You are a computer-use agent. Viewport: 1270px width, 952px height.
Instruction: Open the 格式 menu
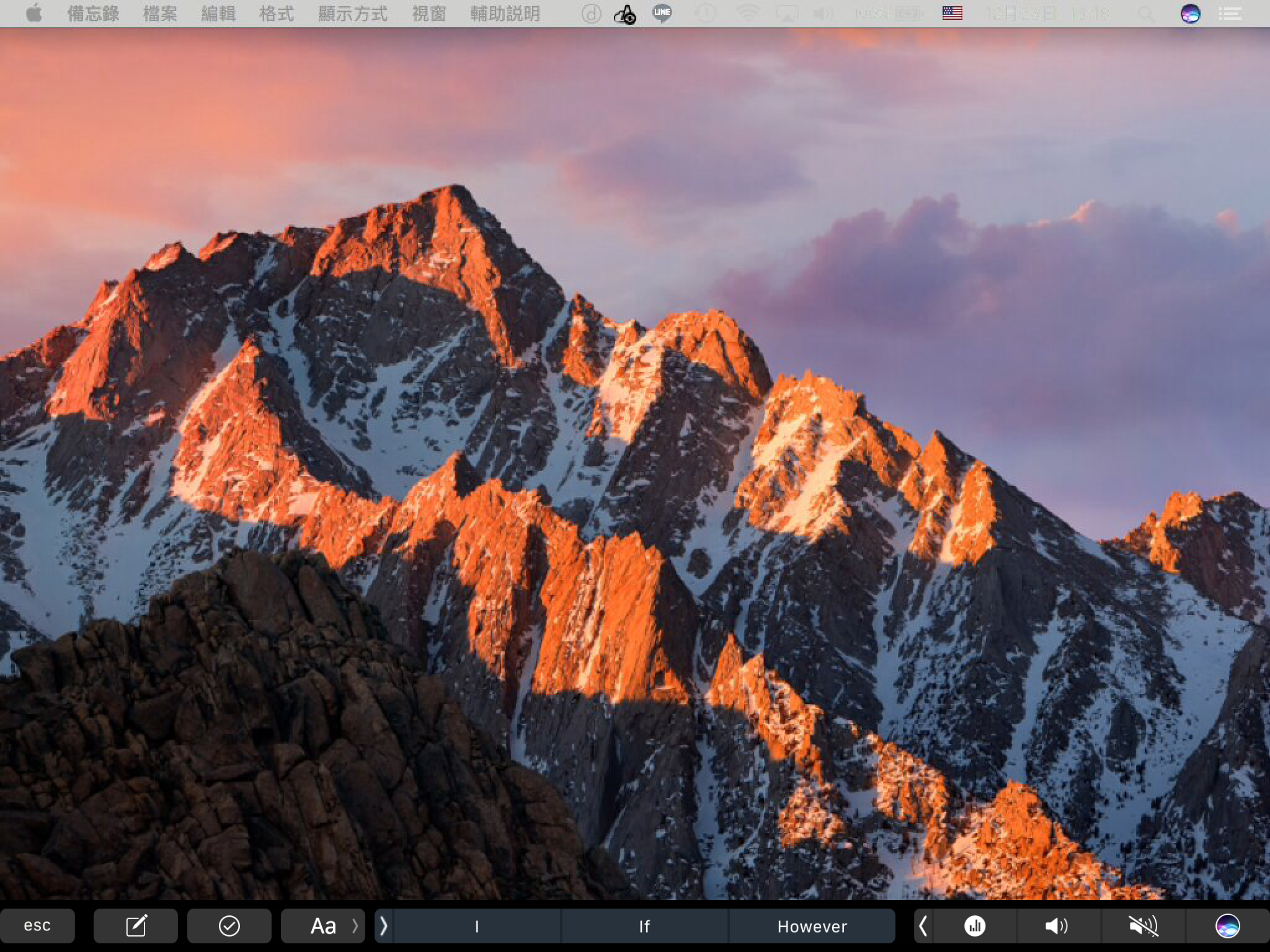tap(277, 13)
